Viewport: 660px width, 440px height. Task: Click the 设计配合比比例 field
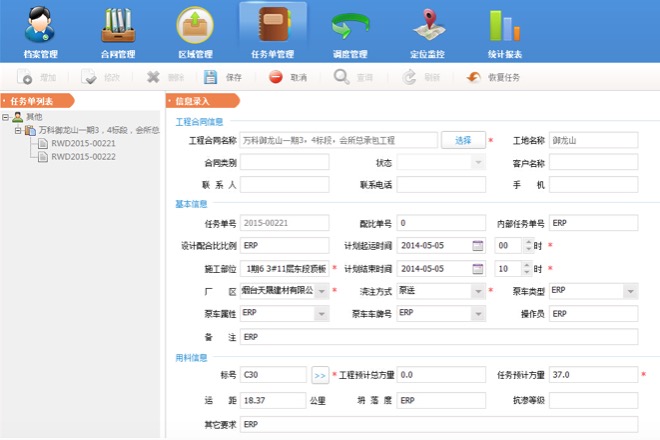click(x=285, y=245)
